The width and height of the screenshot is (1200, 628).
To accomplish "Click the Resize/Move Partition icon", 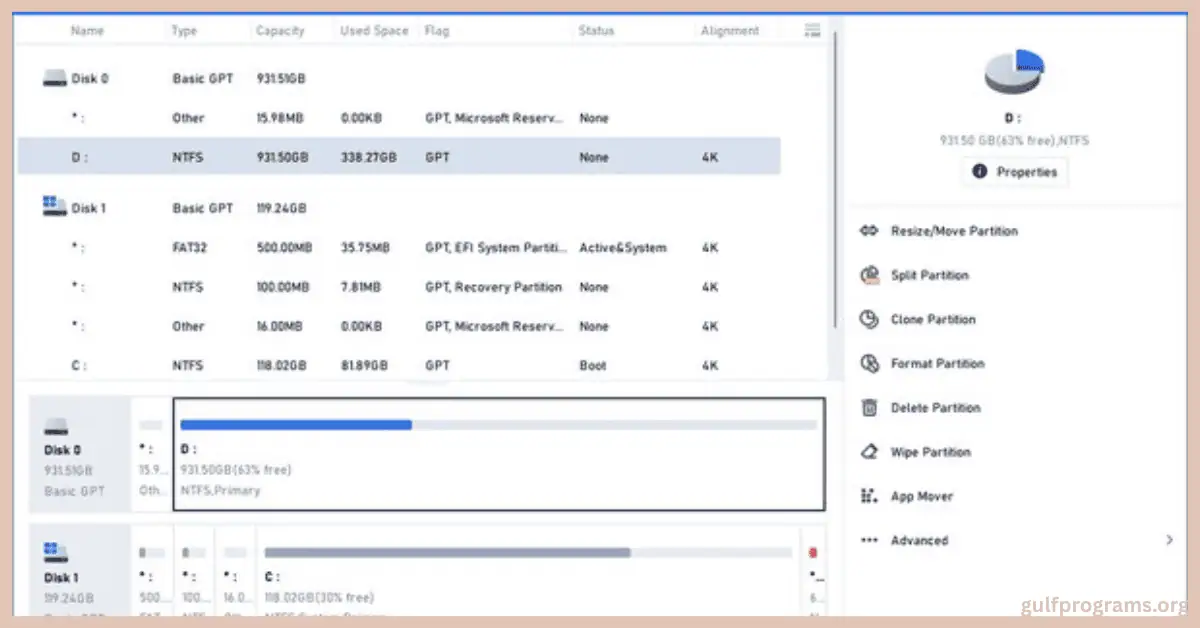I will pos(869,231).
